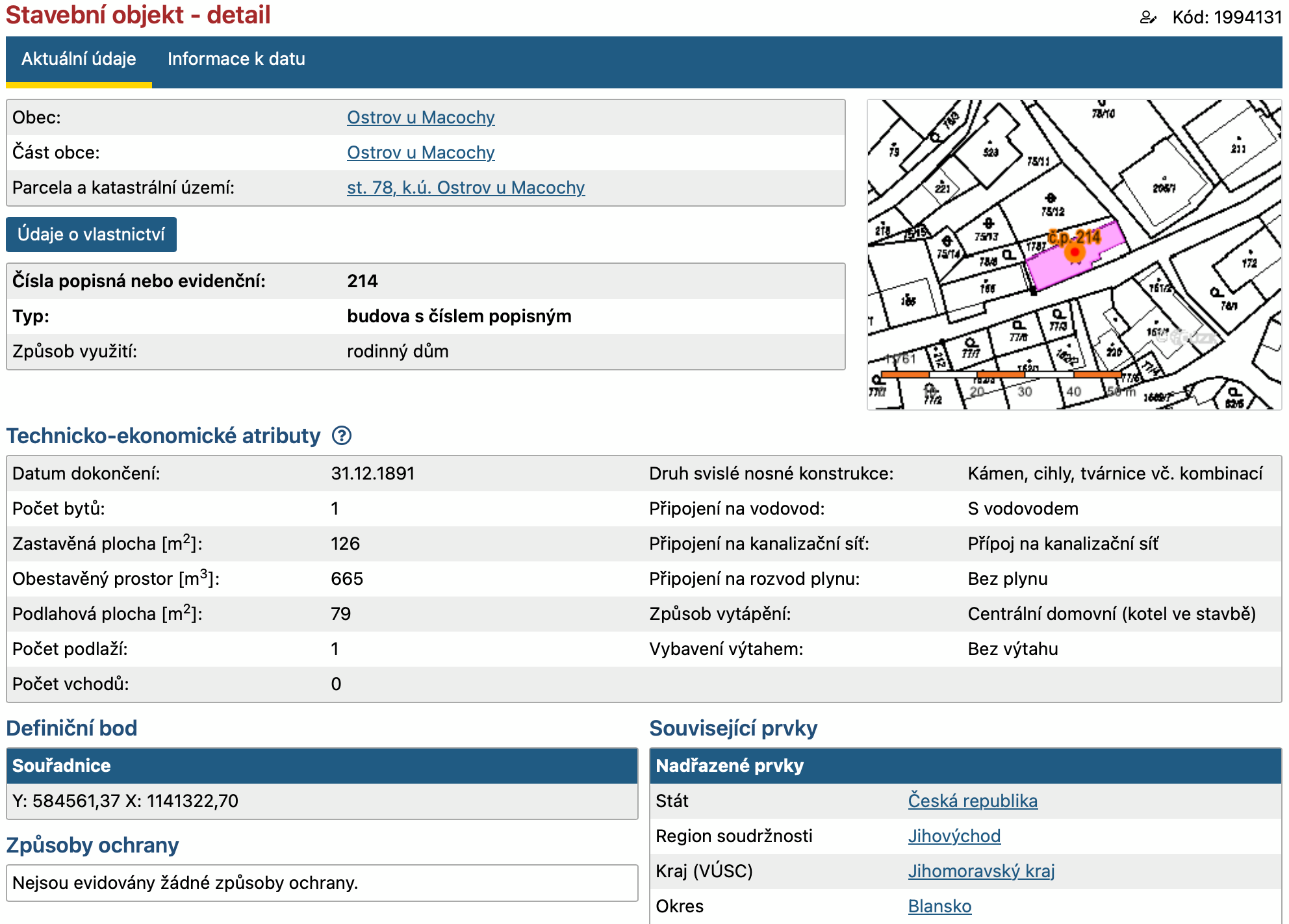
Task: Open parcel link st. 78, k.ú. Ostrov u Macochy
Action: [466, 188]
